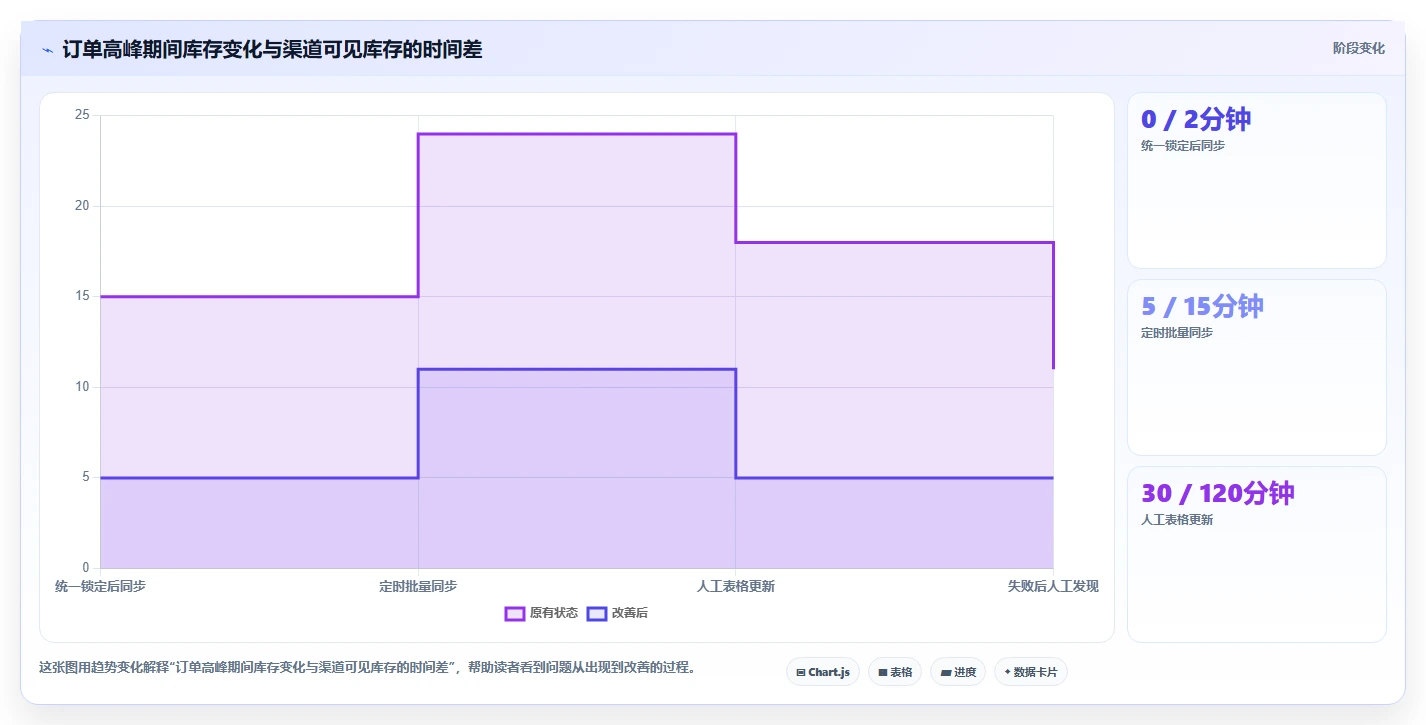Click the y-axis value 15

(x=82, y=296)
